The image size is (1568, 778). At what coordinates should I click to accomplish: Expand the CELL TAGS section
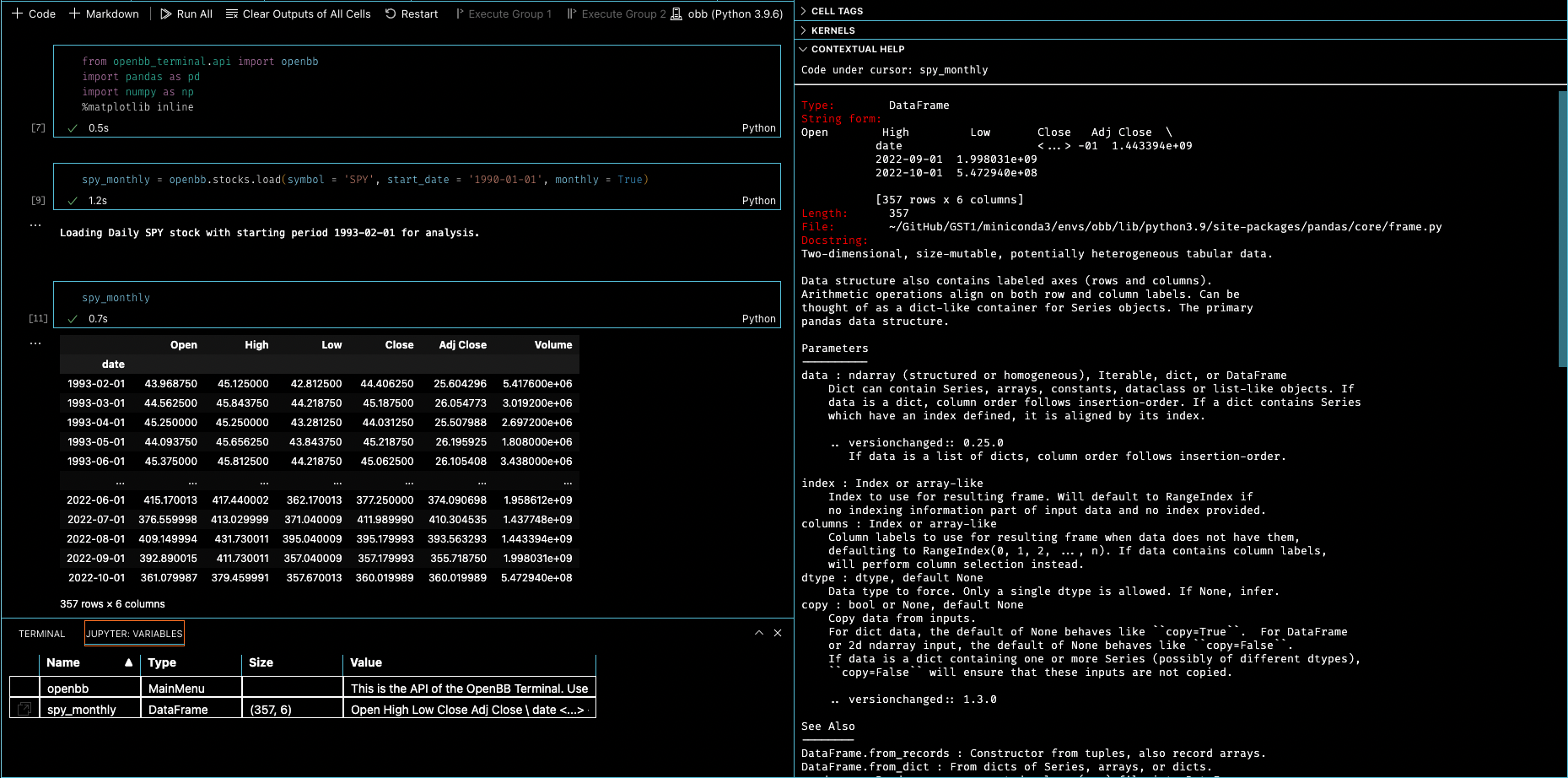click(x=837, y=11)
